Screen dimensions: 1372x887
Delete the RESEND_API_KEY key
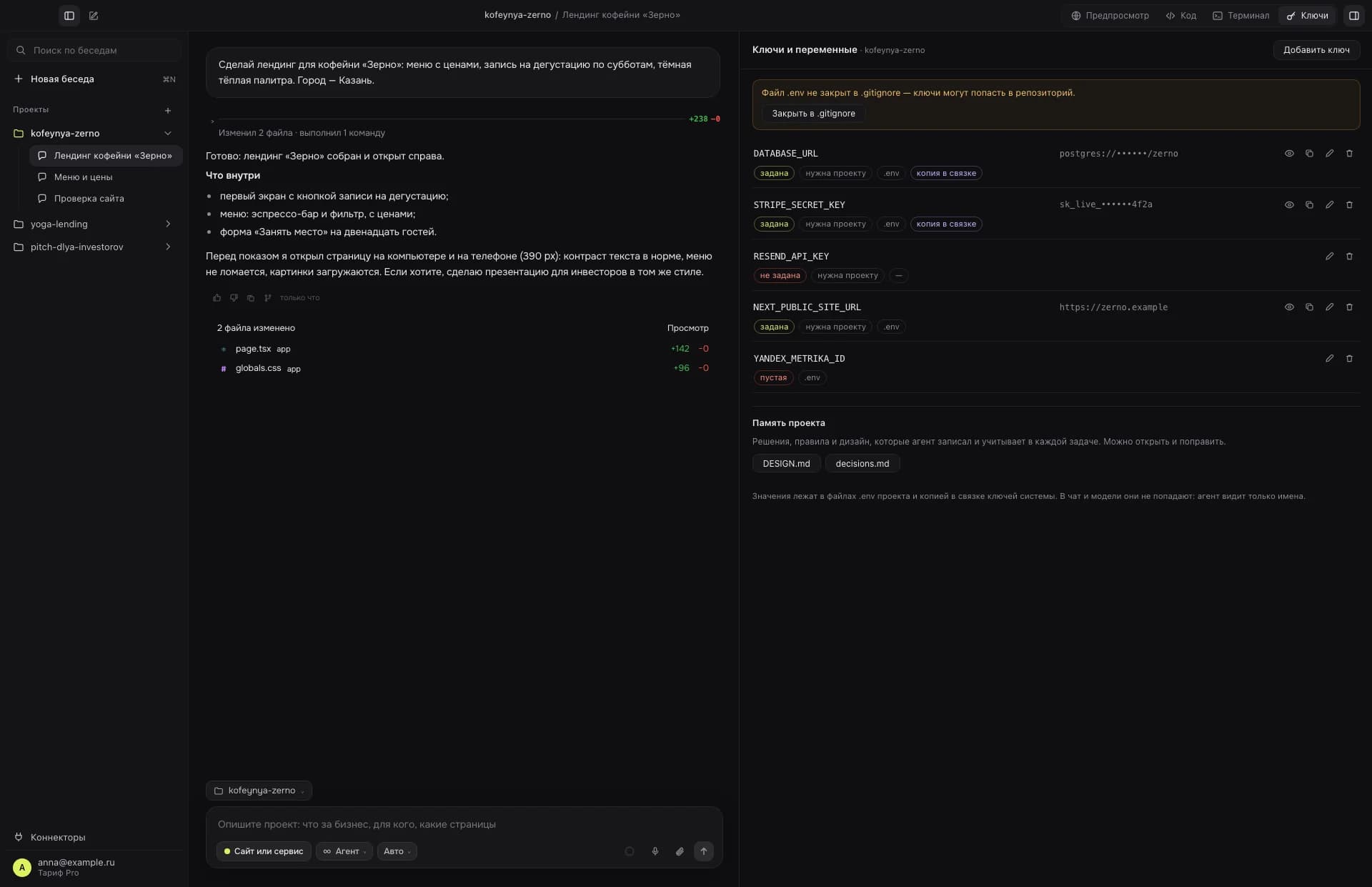(x=1349, y=256)
